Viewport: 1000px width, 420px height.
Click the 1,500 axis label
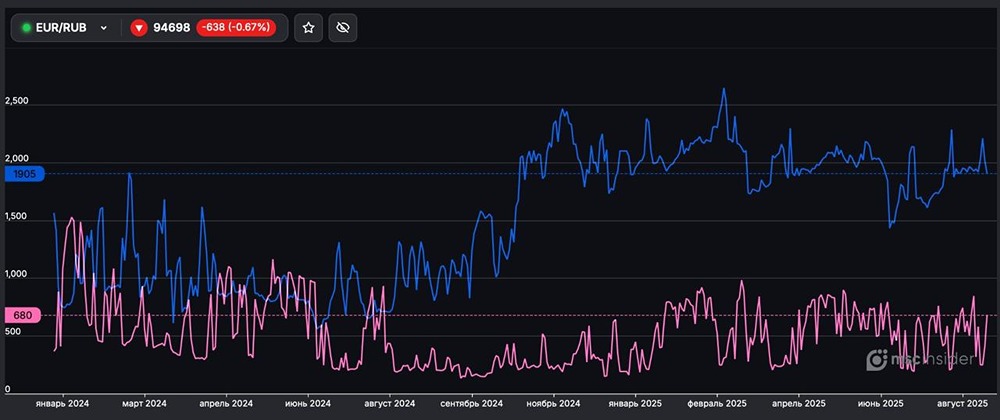click(x=16, y=217)
